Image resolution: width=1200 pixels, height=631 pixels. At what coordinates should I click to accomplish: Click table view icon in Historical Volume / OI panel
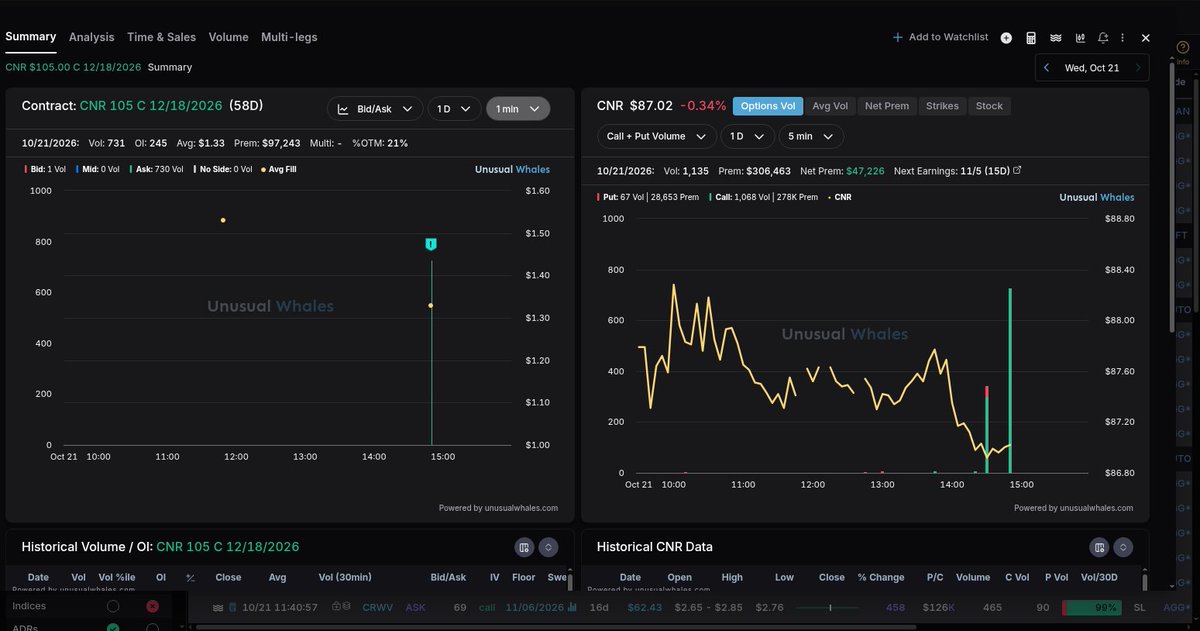523,547
